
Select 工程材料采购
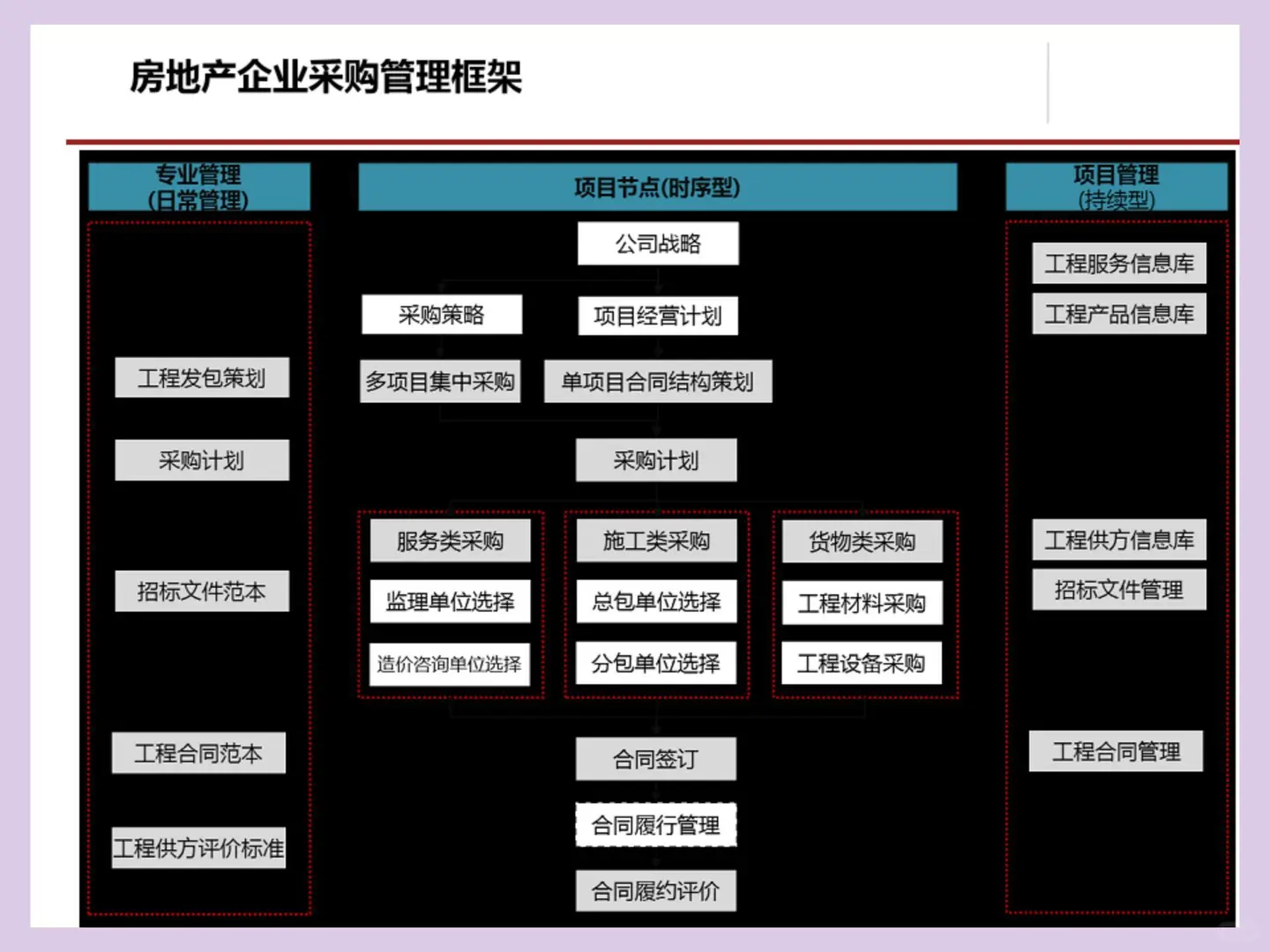tap(862, 602)
